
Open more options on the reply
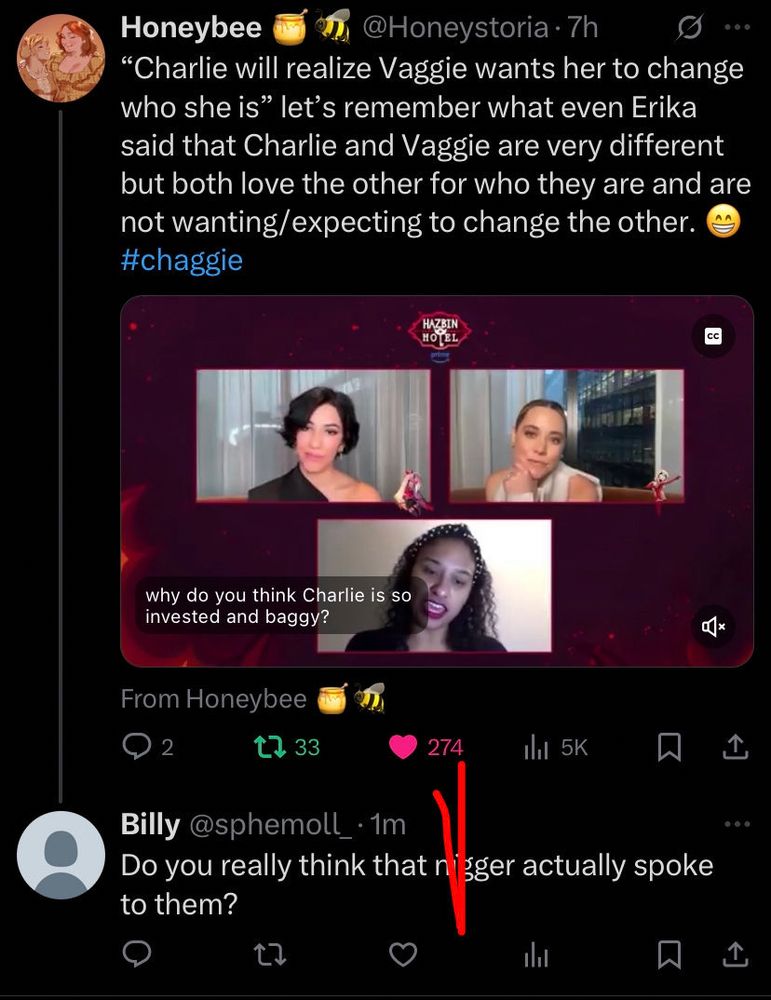pyautogui.click(x=736, y=824)
